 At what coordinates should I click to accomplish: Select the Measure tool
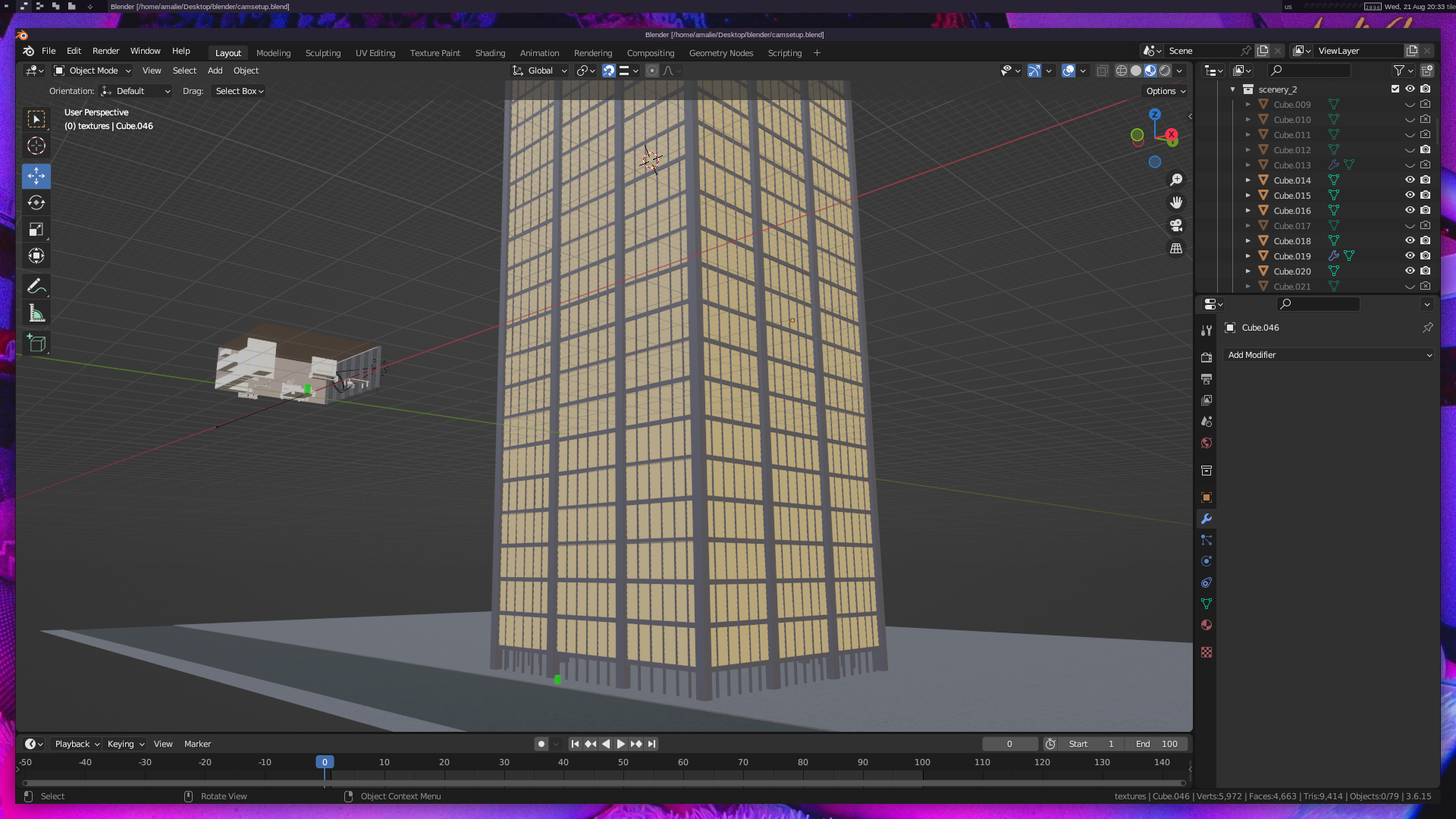(x=36, y=313)
